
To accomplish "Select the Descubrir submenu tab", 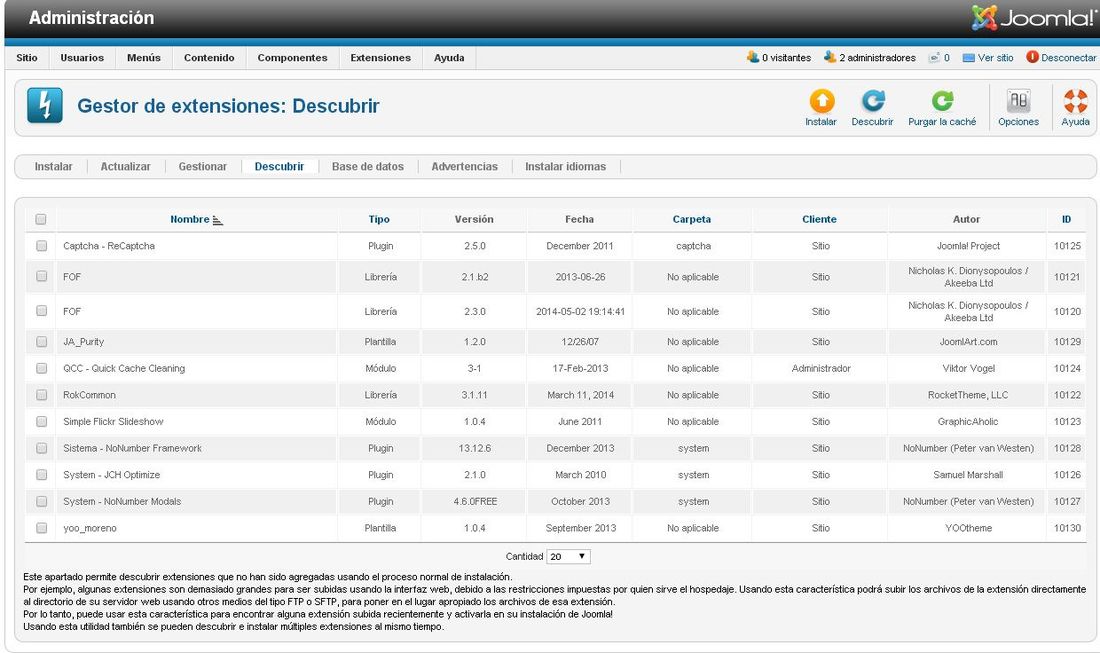I will tap(279, 166).
